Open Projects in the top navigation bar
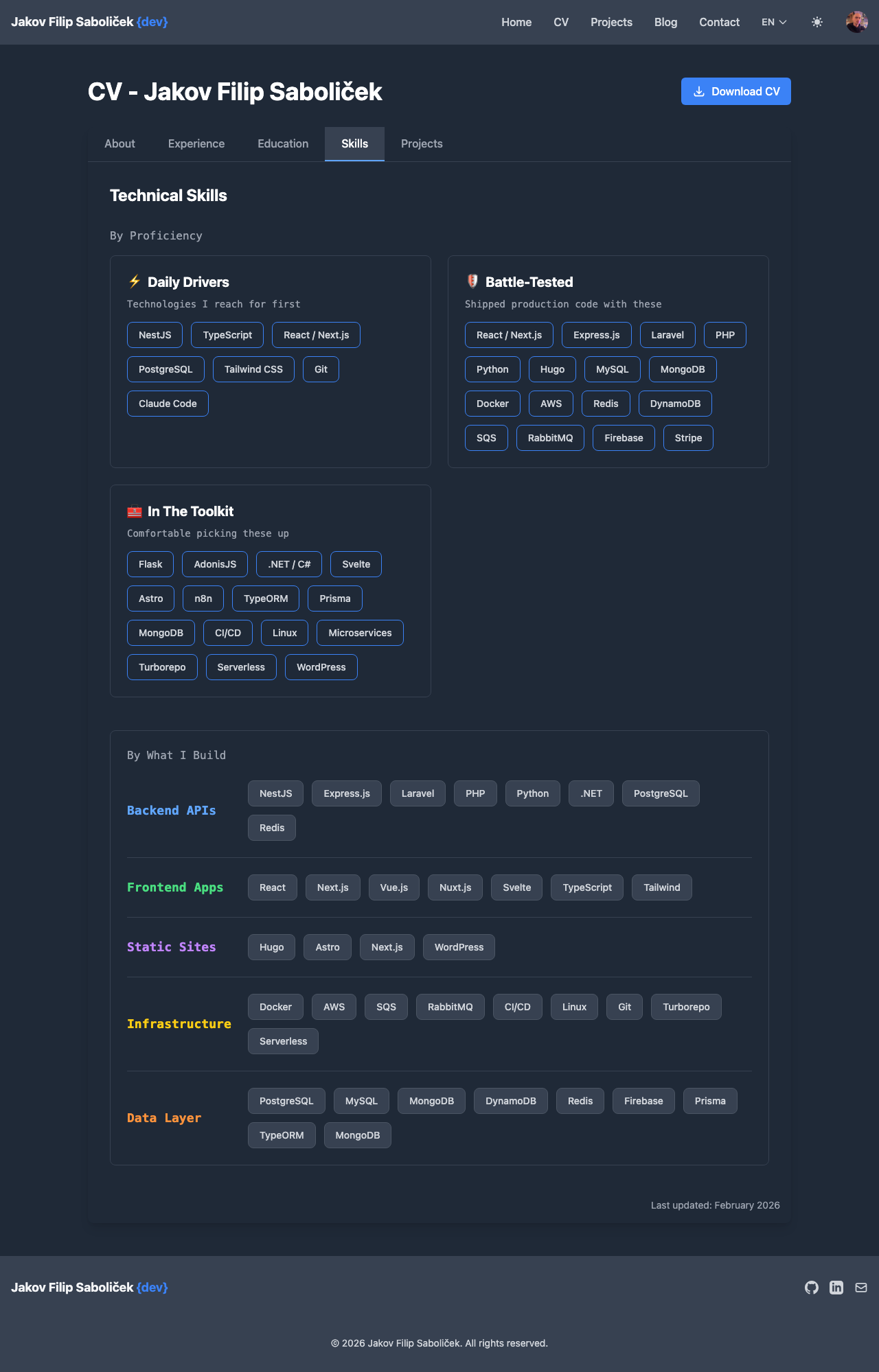The width and height of the screenshot is (879, 1372). pyautogui.click(x=611, y=22)
